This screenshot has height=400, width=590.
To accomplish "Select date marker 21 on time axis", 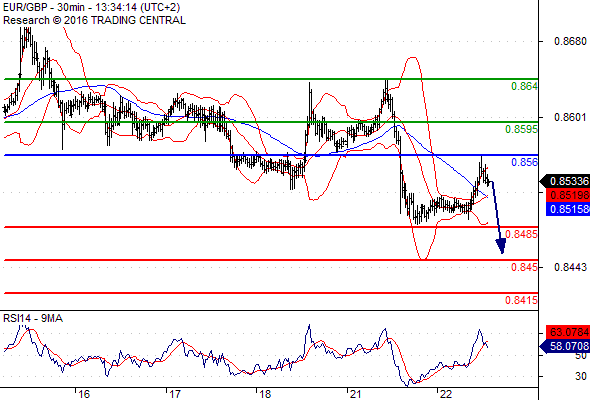I will point(355,394).
